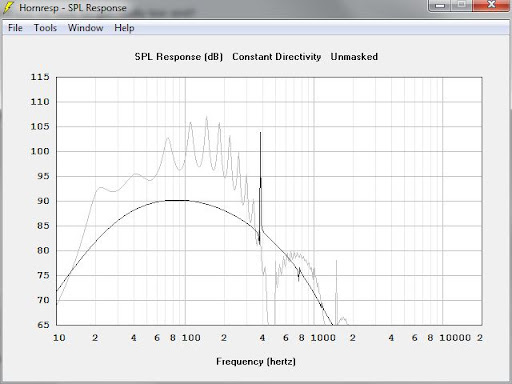The width and height of the screenshot is (512, 384).
Task: Click the 100 label on frequency axis
Action: pyautogui.click(x=191, y=338)
